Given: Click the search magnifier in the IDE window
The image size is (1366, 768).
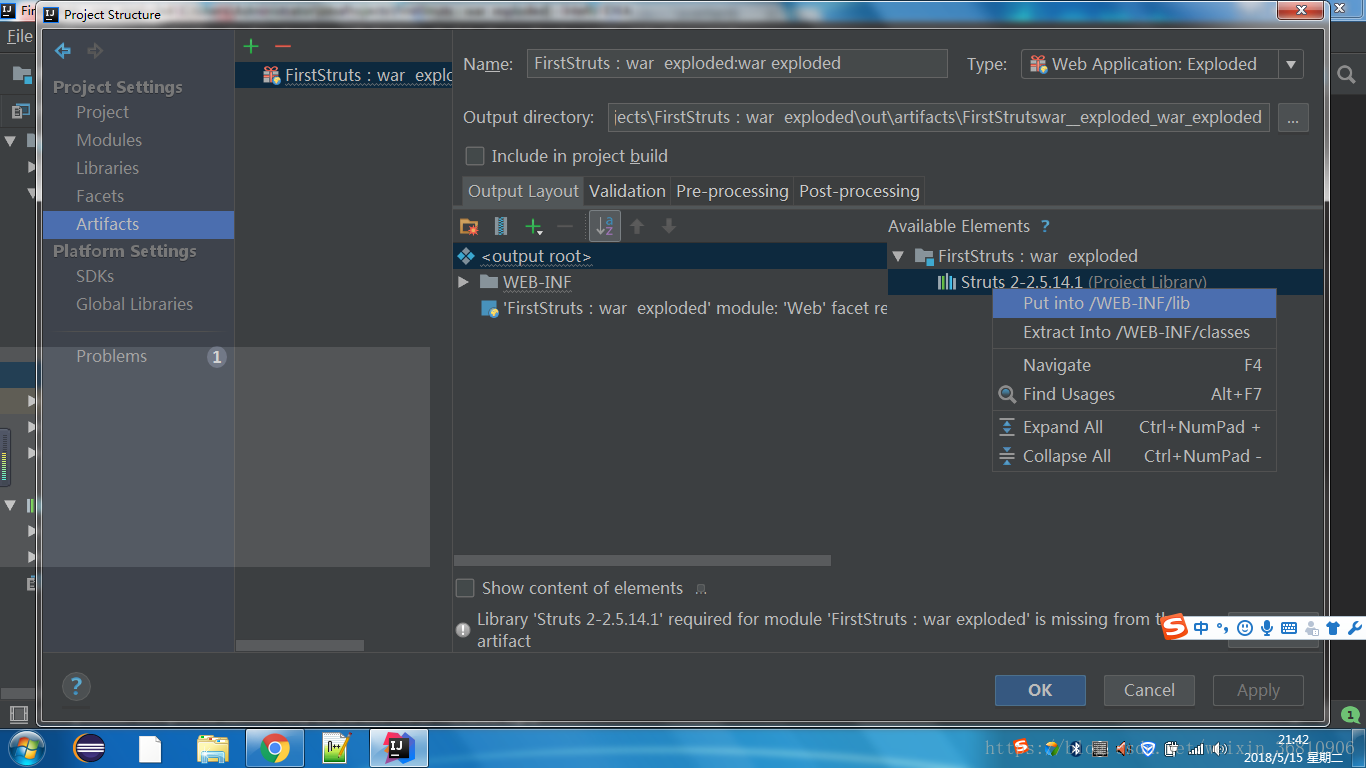Looking at the screenshot, I should [1346, 74].
